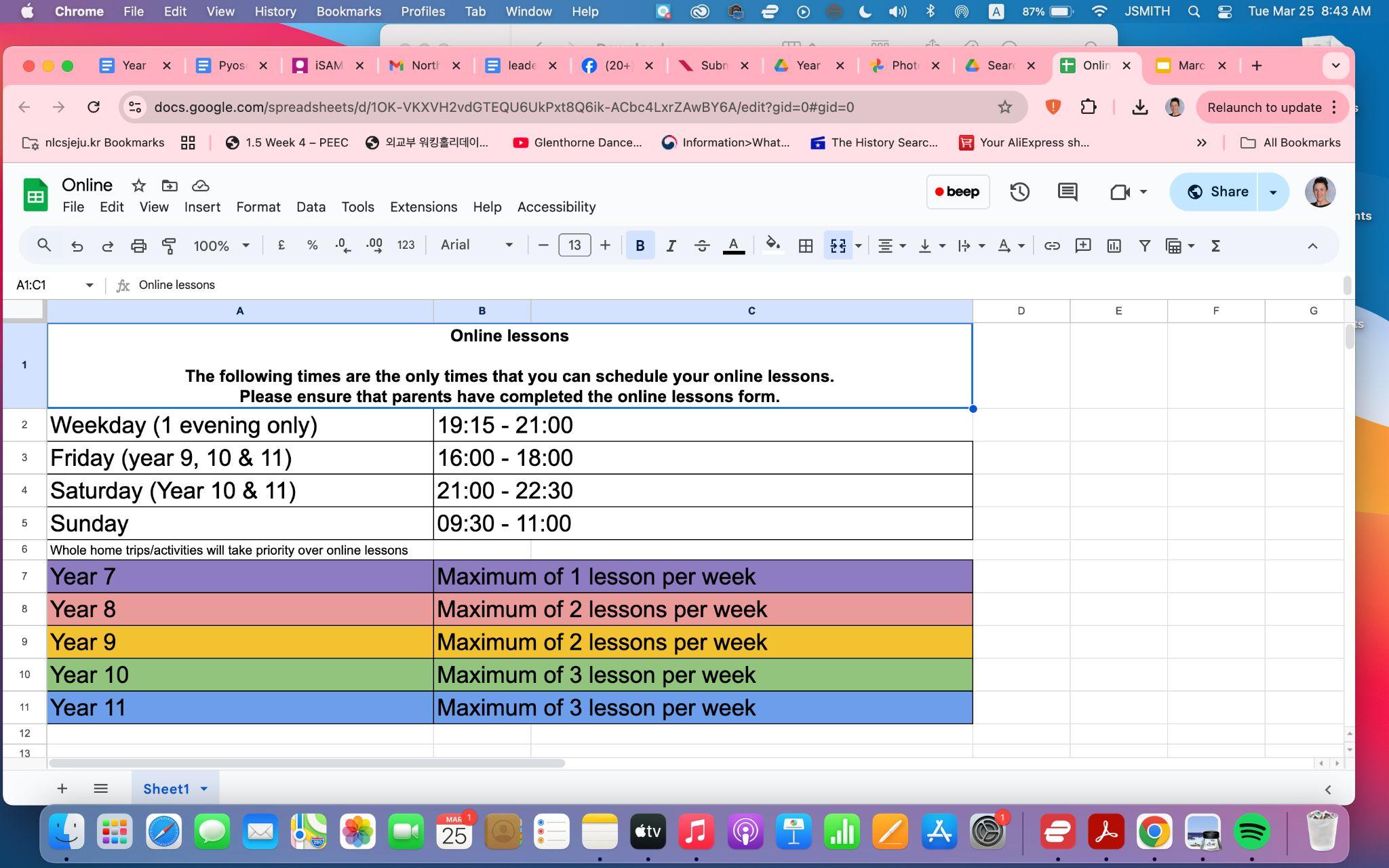Toggle italic formatting
The image size is (1389, 868).
click(x=671, y=245)
